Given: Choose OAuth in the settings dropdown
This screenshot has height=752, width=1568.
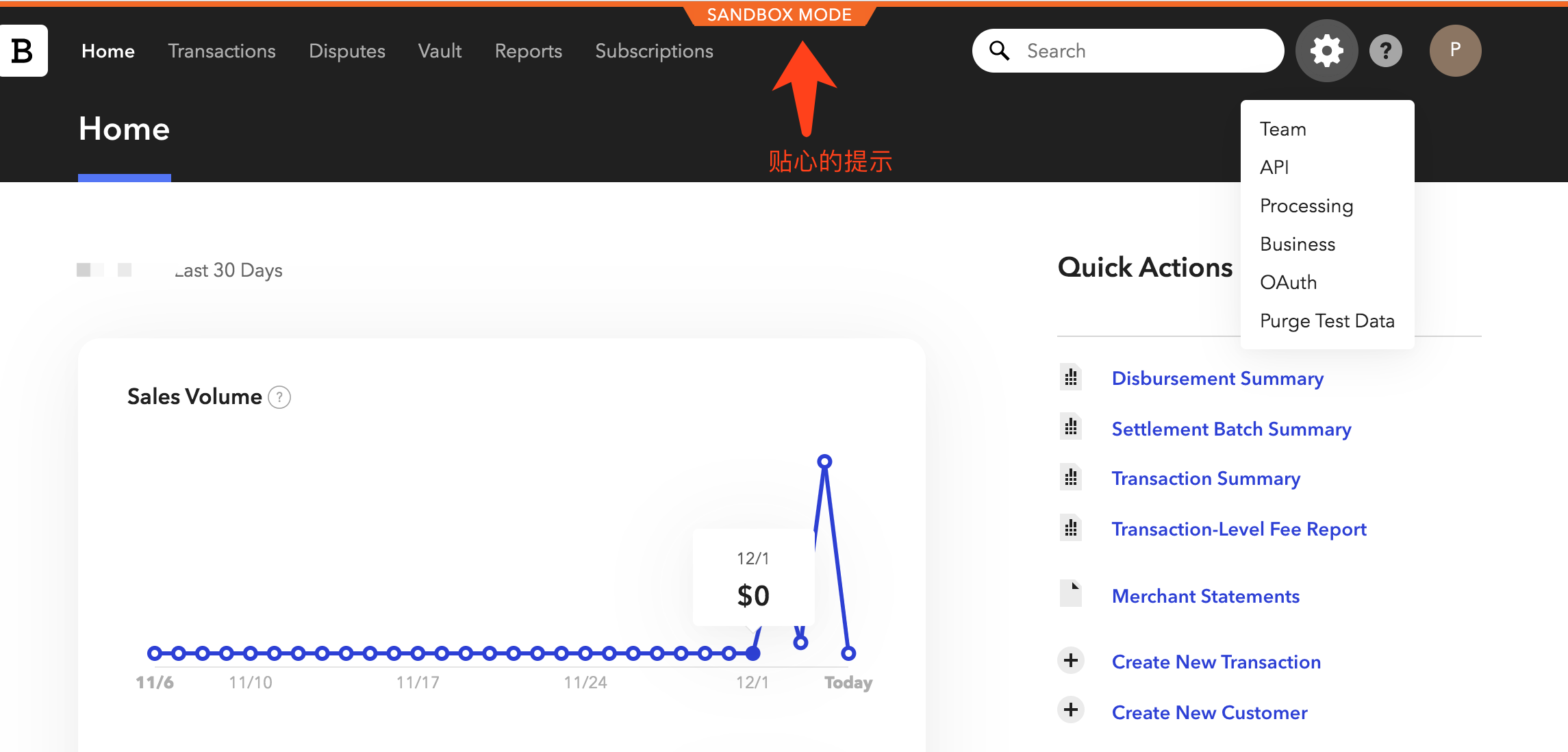Looking at the screenshot, I should pos(1287,281).
